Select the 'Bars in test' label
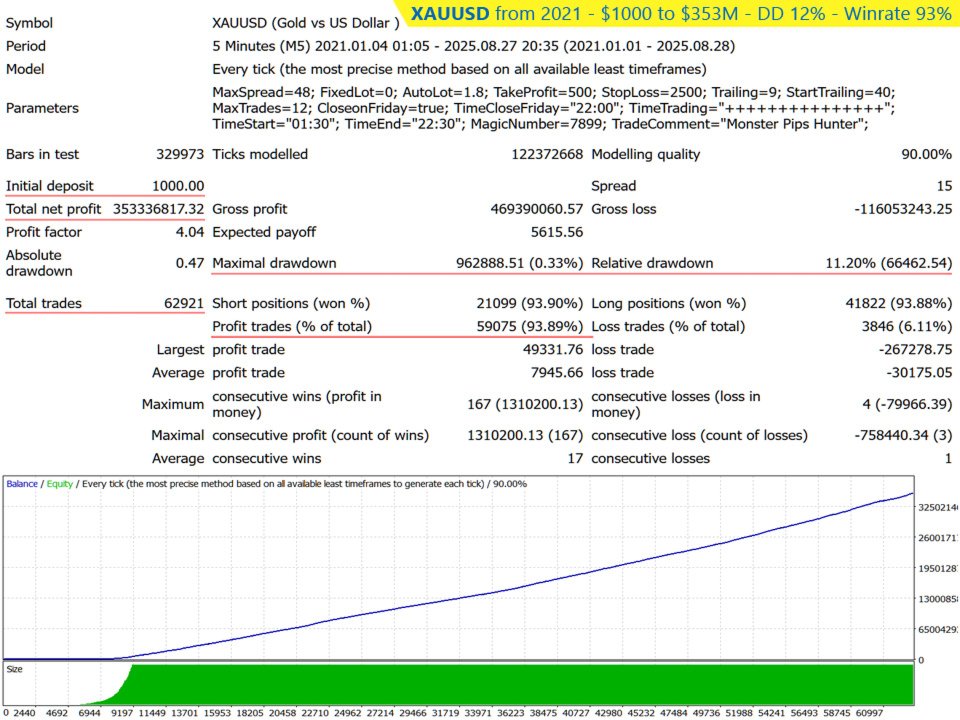 [42, 154]
